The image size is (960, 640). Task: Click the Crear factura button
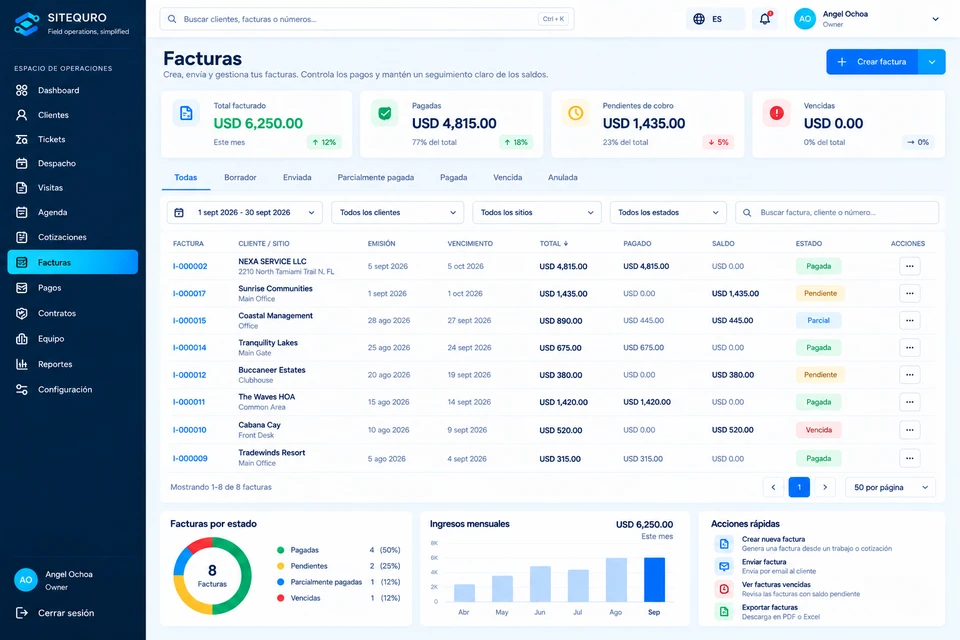872,62
